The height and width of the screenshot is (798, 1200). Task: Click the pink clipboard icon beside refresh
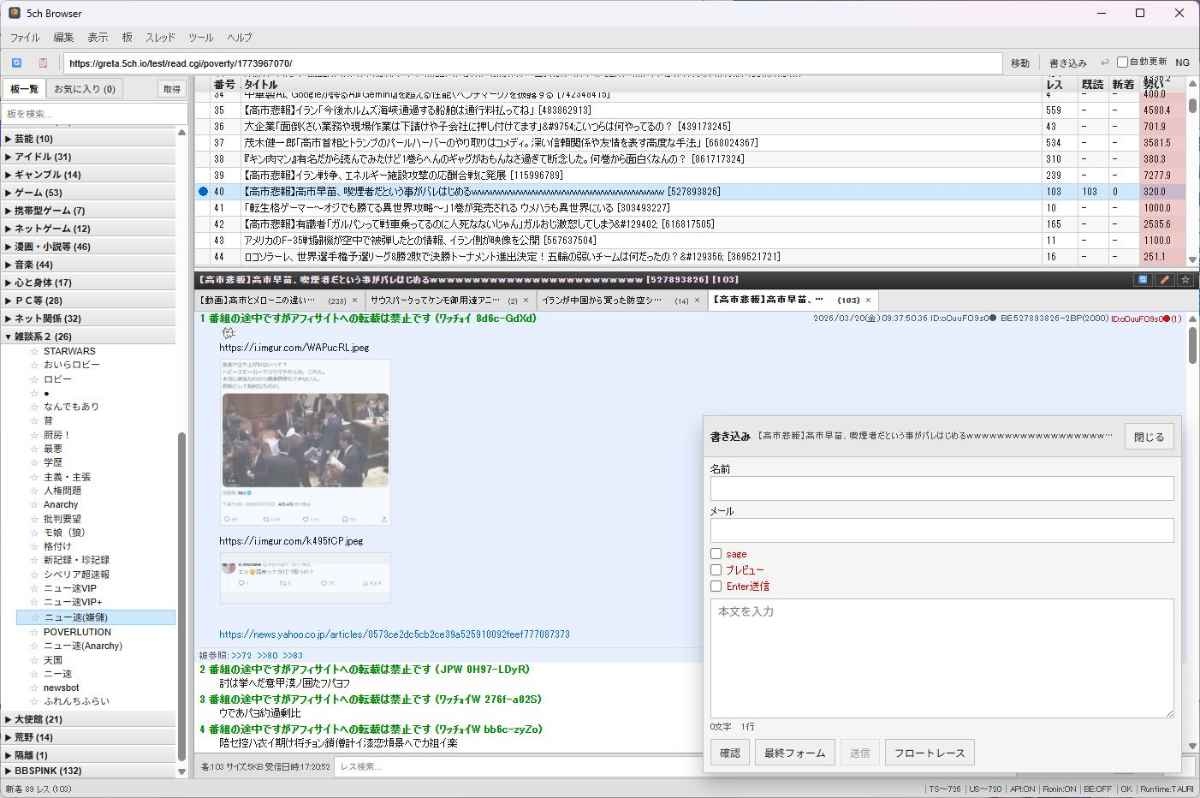pyautogui.click(x=43, y=62)
